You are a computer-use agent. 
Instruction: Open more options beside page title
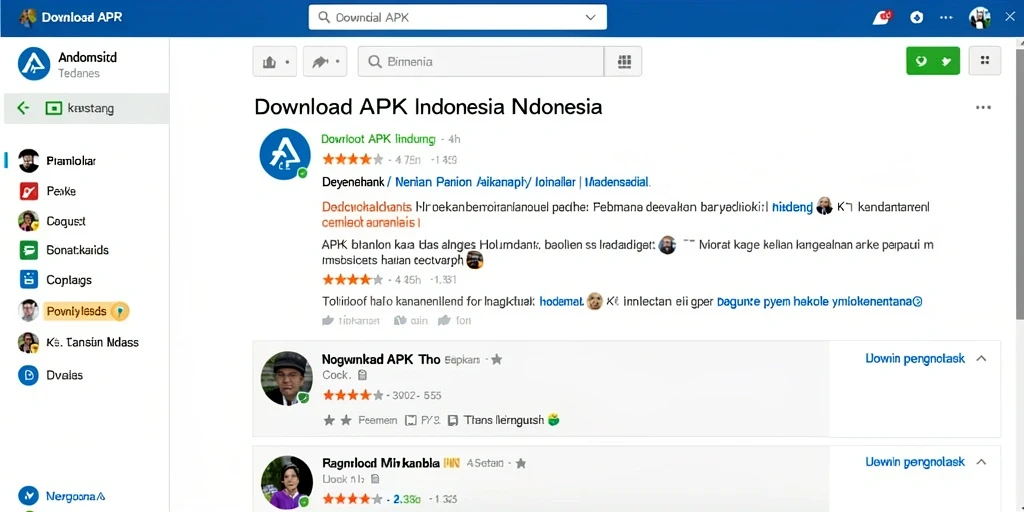click(x=983, y=108)
